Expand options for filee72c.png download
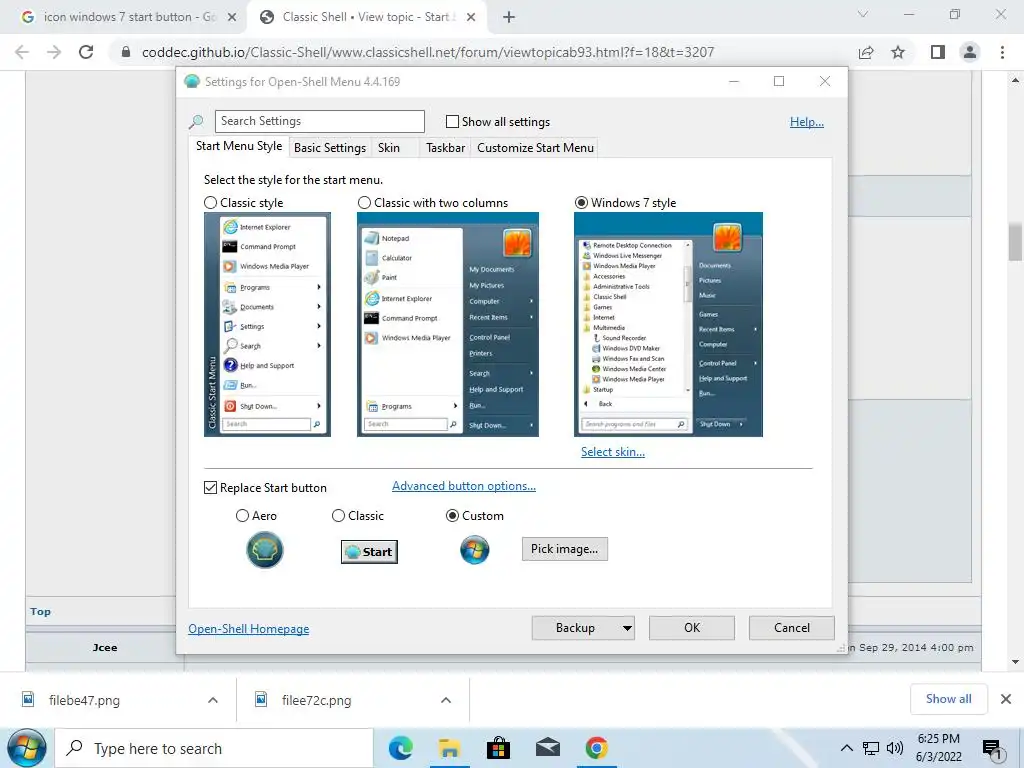1024x768 pixels. tap(446, 700)
